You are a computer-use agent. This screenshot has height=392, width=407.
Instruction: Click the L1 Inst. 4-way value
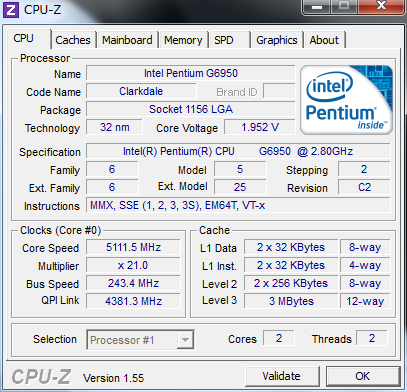pyautogui.click(x=365, y=265)
